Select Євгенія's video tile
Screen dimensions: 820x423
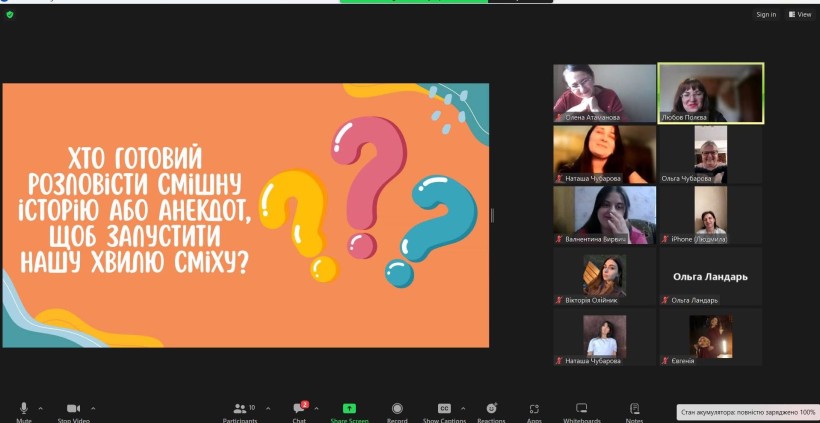coord(710,337)
